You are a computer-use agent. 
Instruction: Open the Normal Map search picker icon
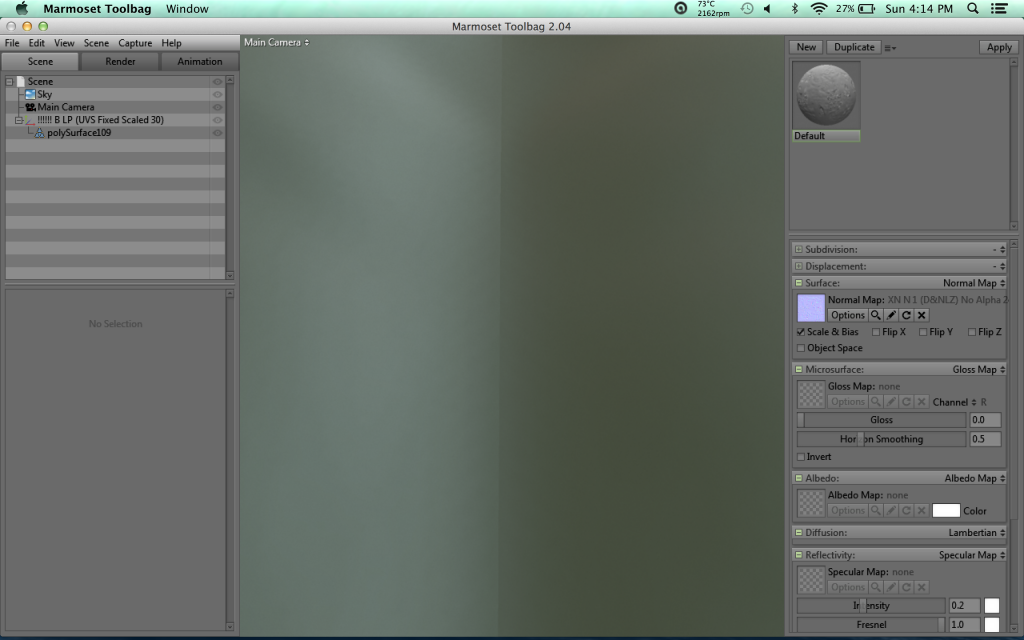pyautogui.click(x=876, y=315)
